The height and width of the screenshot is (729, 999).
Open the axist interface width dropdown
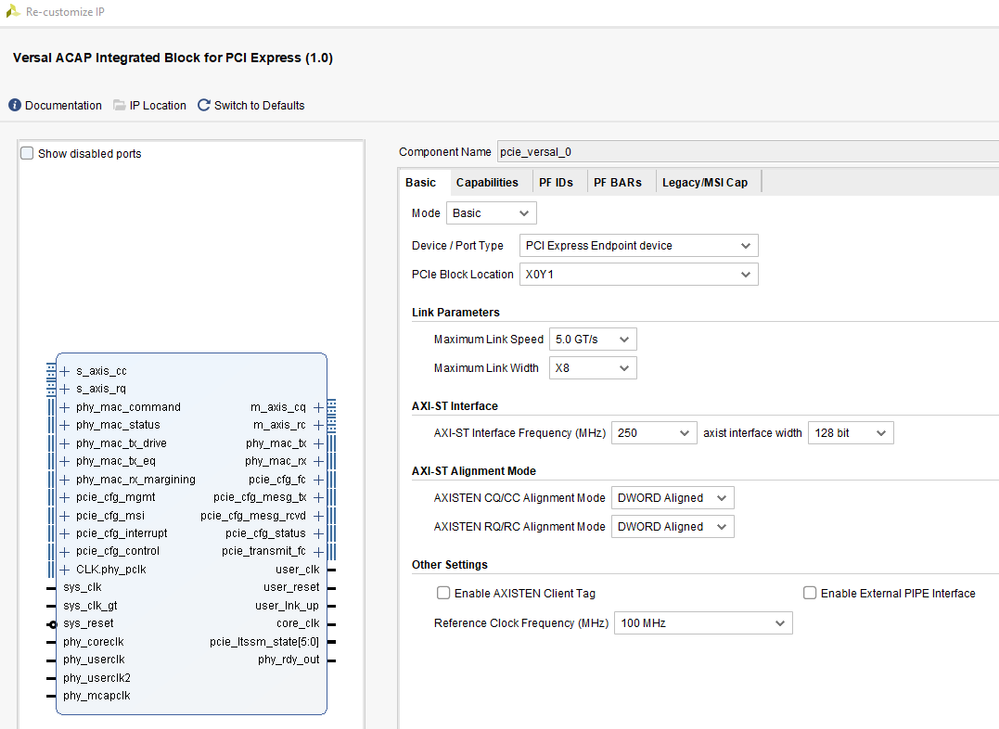click(x=850, y=433)
